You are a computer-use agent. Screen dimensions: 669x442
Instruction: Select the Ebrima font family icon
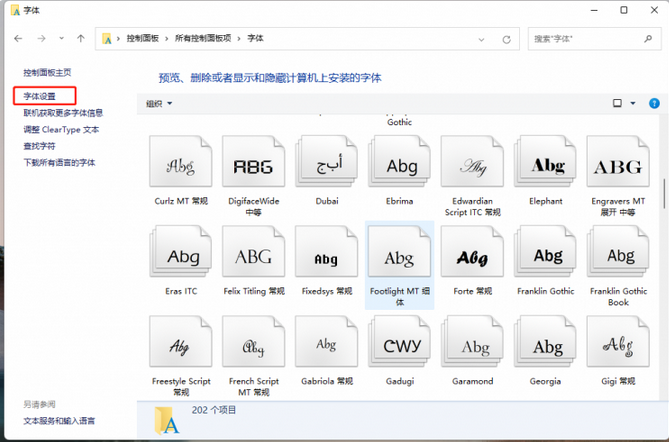point(399,161)
